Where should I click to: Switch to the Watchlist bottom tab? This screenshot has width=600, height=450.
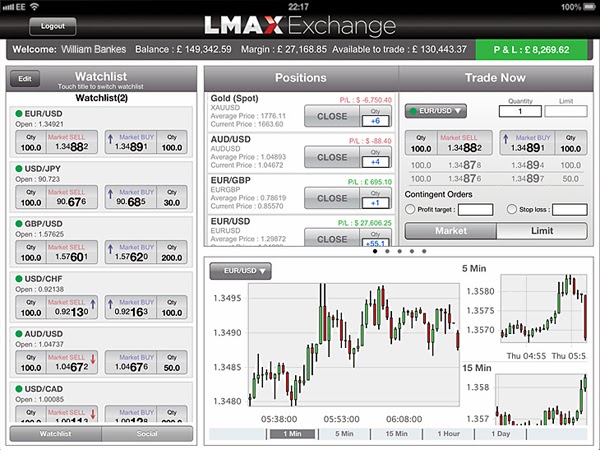[55, 434]
